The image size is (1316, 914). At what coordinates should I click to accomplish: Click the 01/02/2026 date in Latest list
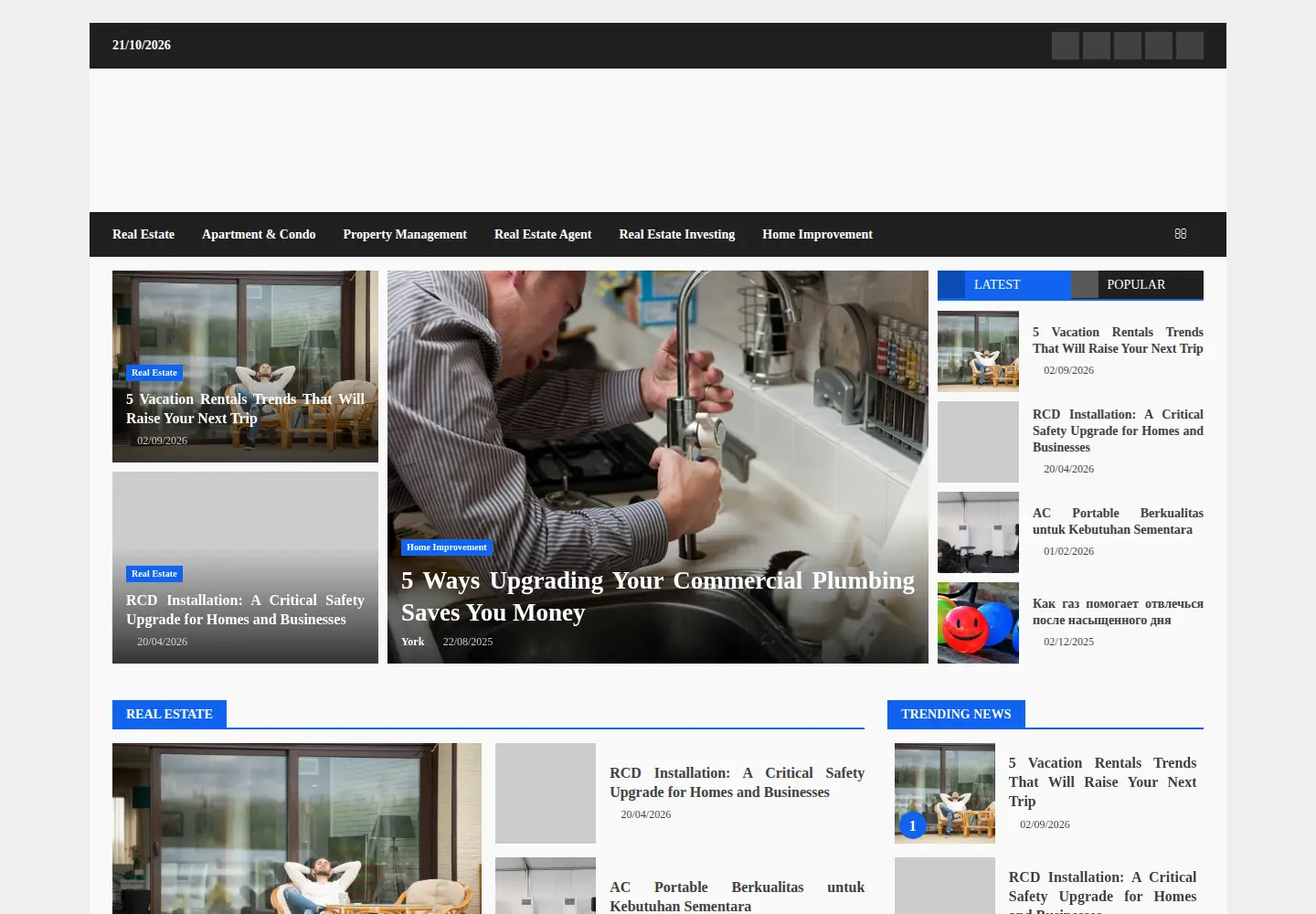coord(1068,551)
